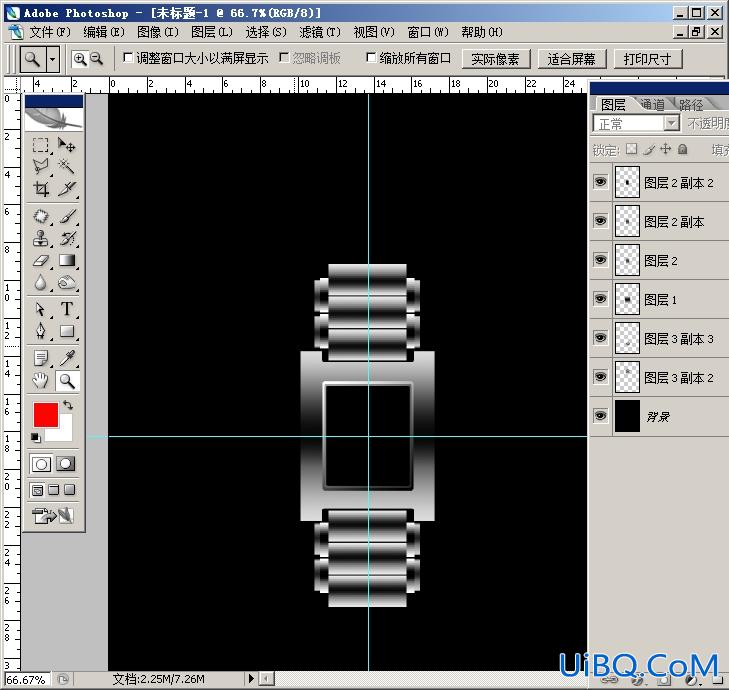Click the 适合屏幕 button
729x690 pixels.
point(572,59)
